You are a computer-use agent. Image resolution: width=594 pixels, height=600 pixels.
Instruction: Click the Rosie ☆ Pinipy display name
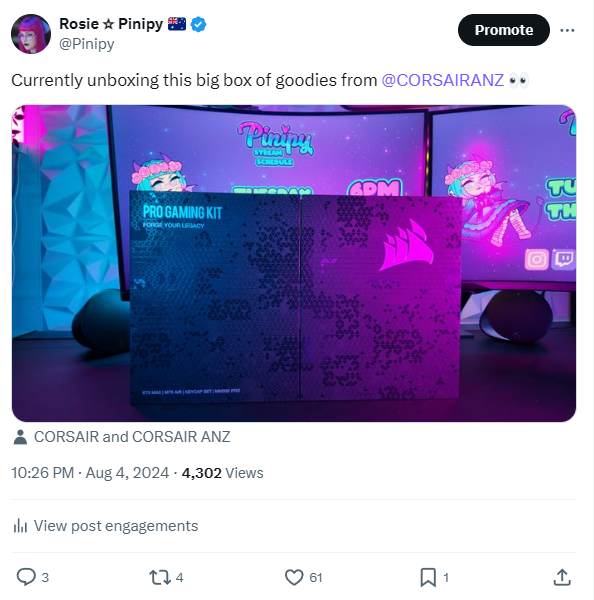pos(111,24)
